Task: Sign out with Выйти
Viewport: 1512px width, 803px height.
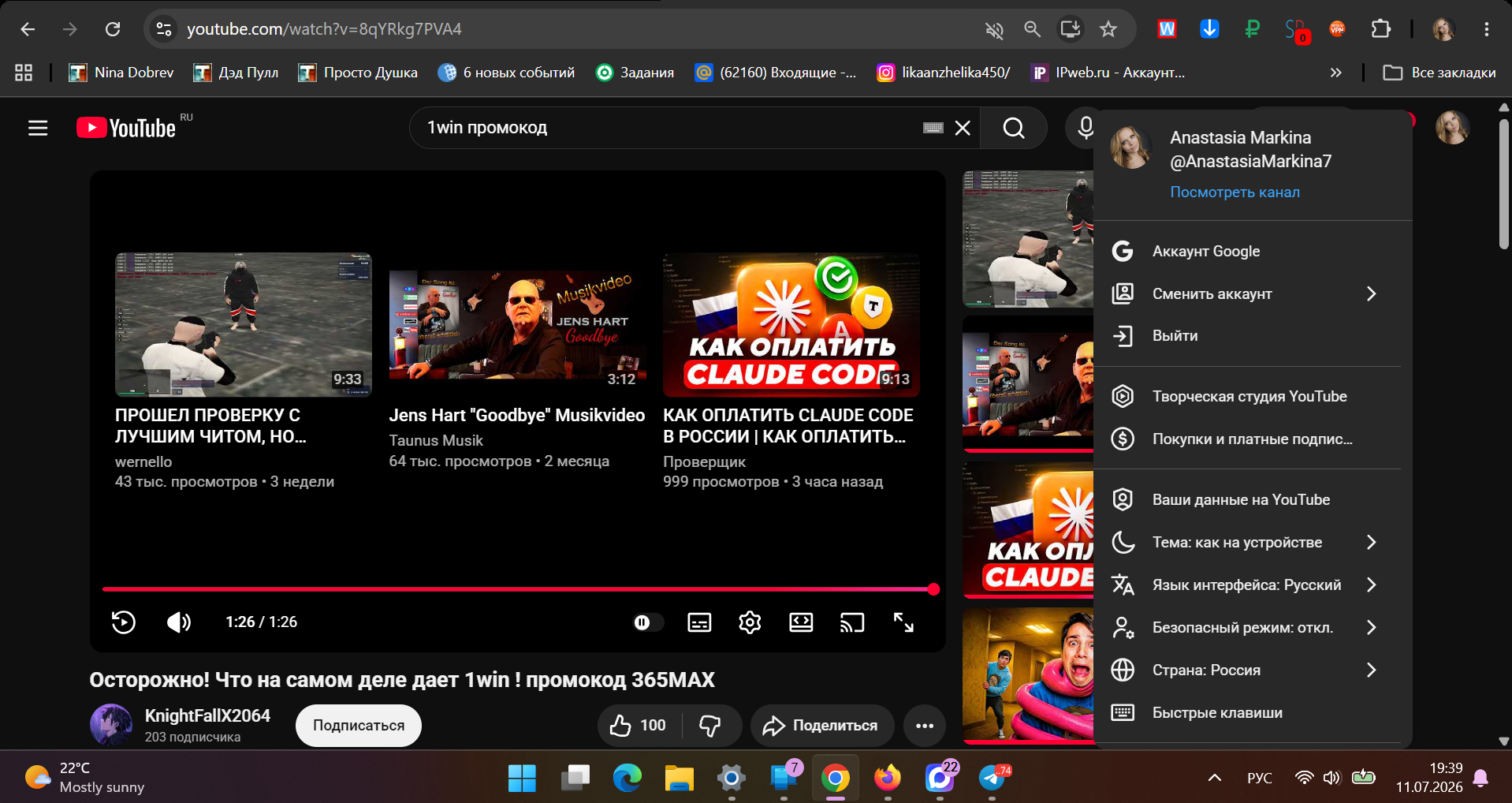Action: click(x=1253, y=336)
